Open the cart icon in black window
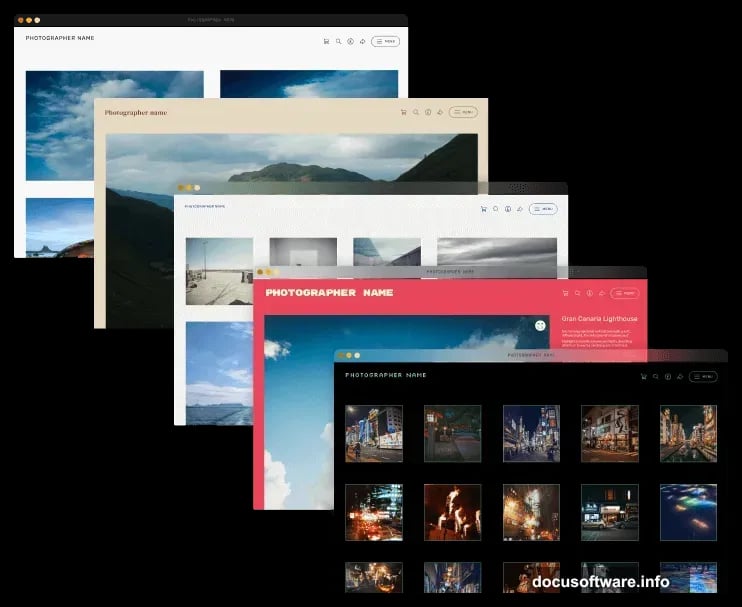The height and width of the screenshot is (607, 742). [644, 377]
